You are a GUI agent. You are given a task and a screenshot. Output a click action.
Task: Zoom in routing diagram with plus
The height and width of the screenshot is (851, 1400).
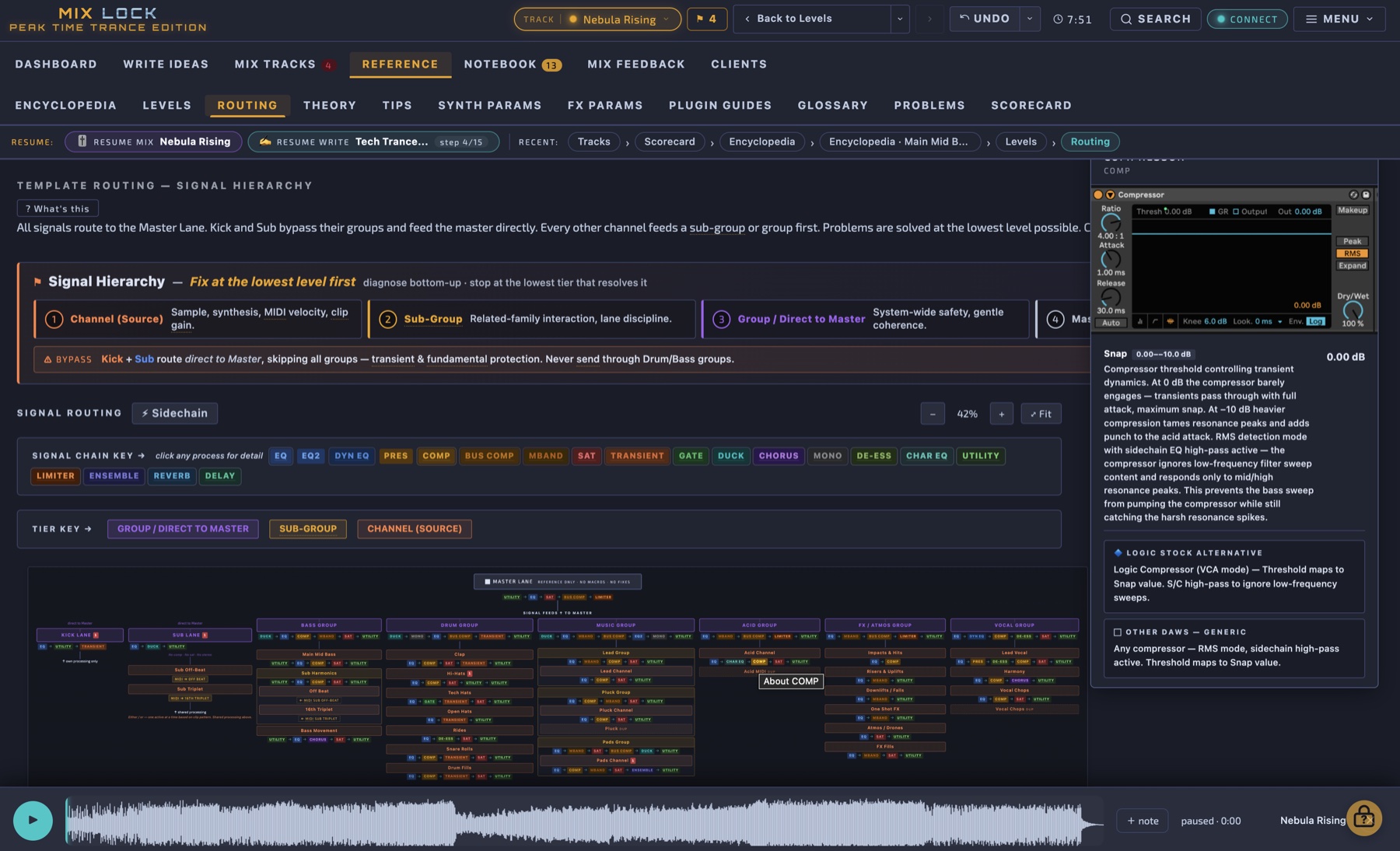[x=1001, y=414]
